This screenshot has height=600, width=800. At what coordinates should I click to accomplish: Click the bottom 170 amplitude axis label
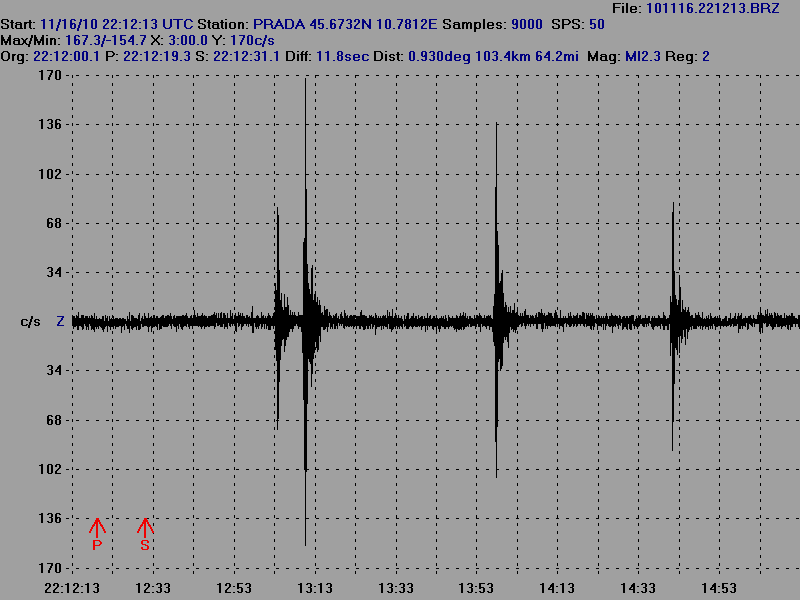click(x=49, y=568)
